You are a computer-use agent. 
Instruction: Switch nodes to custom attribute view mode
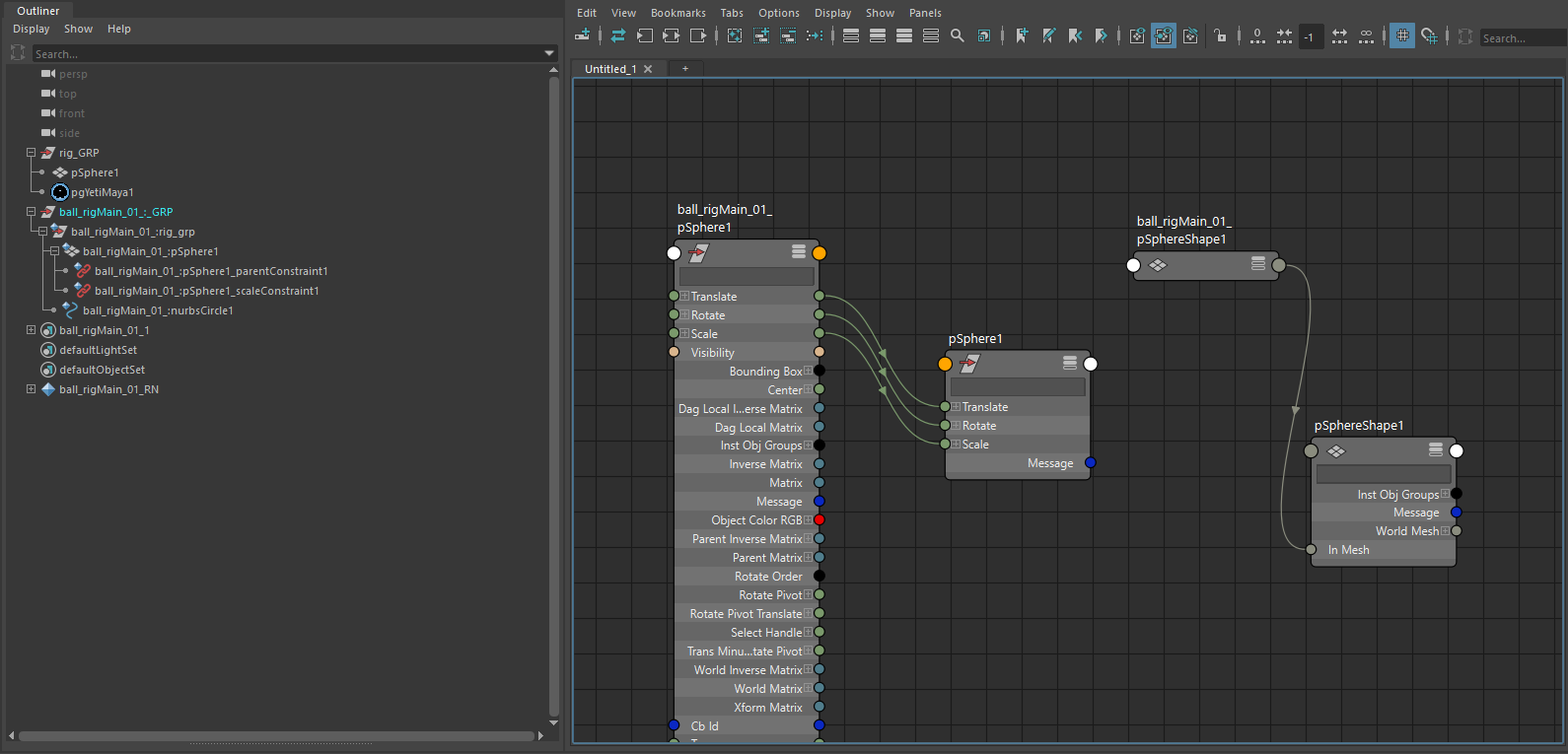(x=931, y=35)
